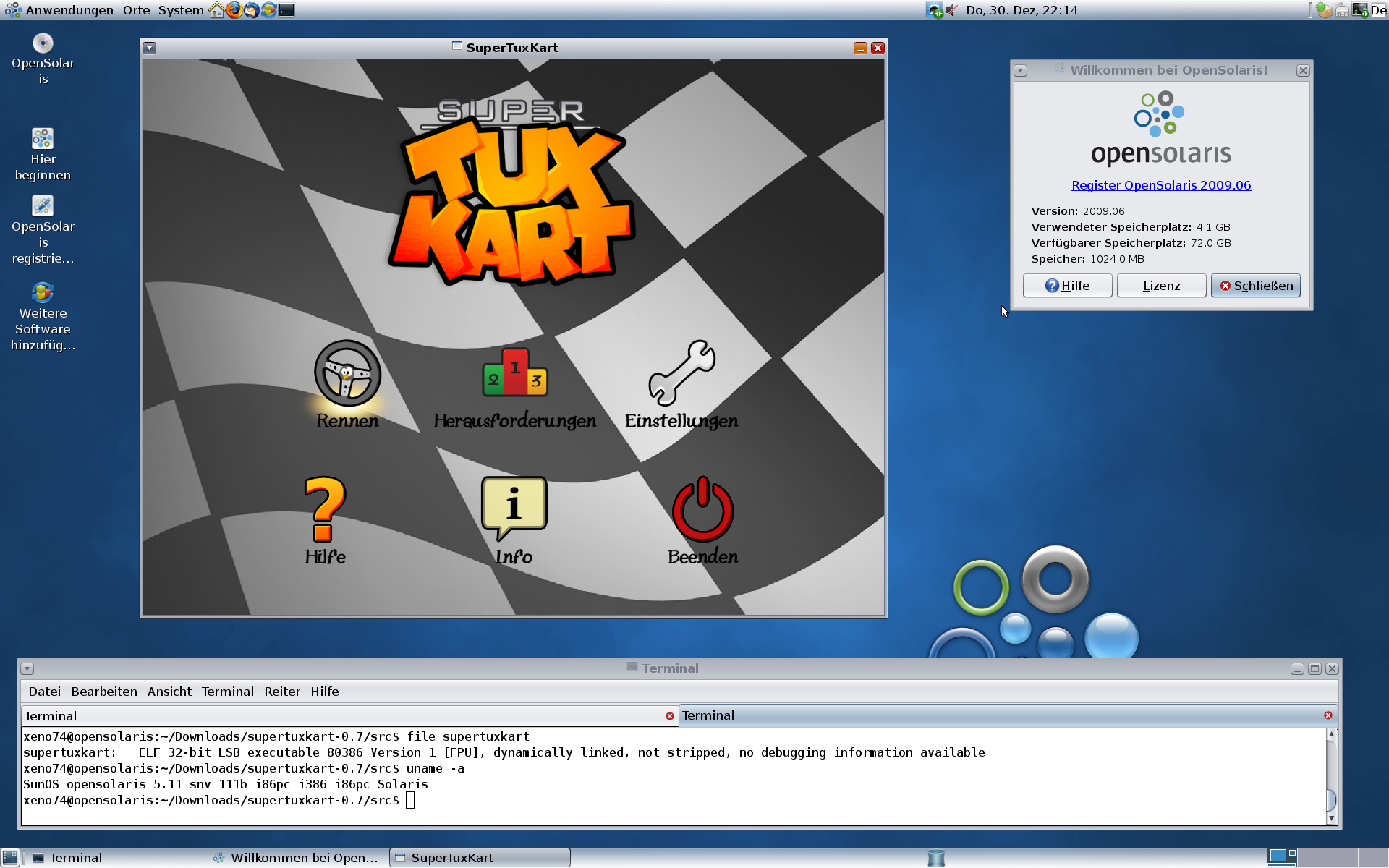Open Anwendungen menu
This screenshot has width=1389, height=868.
pos(69,10)
